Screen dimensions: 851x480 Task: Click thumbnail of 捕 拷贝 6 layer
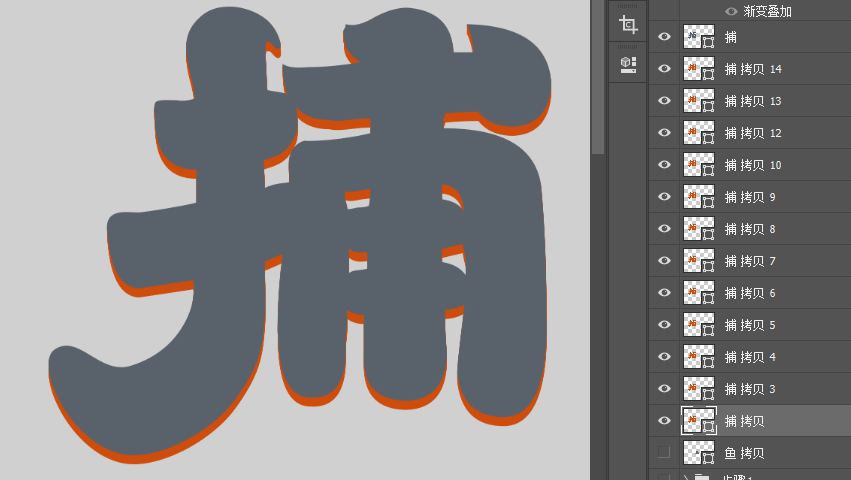(x=699, y=293)
